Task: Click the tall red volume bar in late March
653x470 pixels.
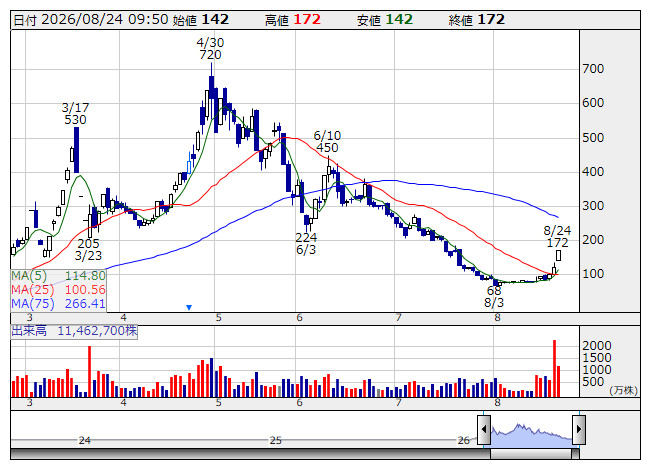Action: click(90, 371)
